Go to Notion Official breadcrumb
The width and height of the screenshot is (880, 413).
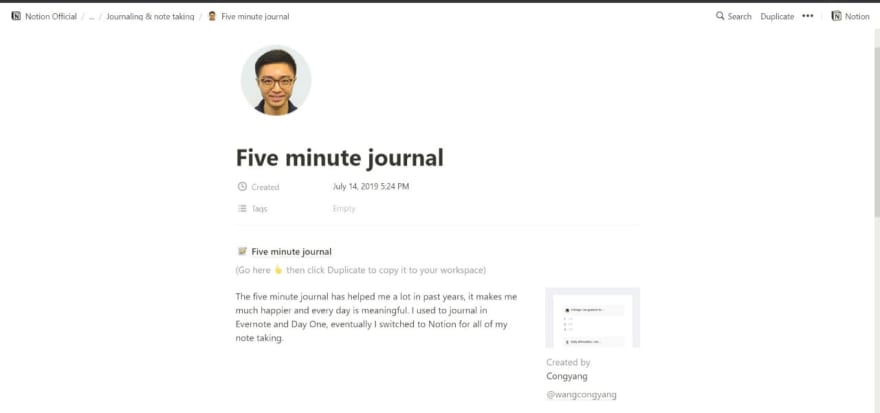pyautogui.click(x=51, y=17)
